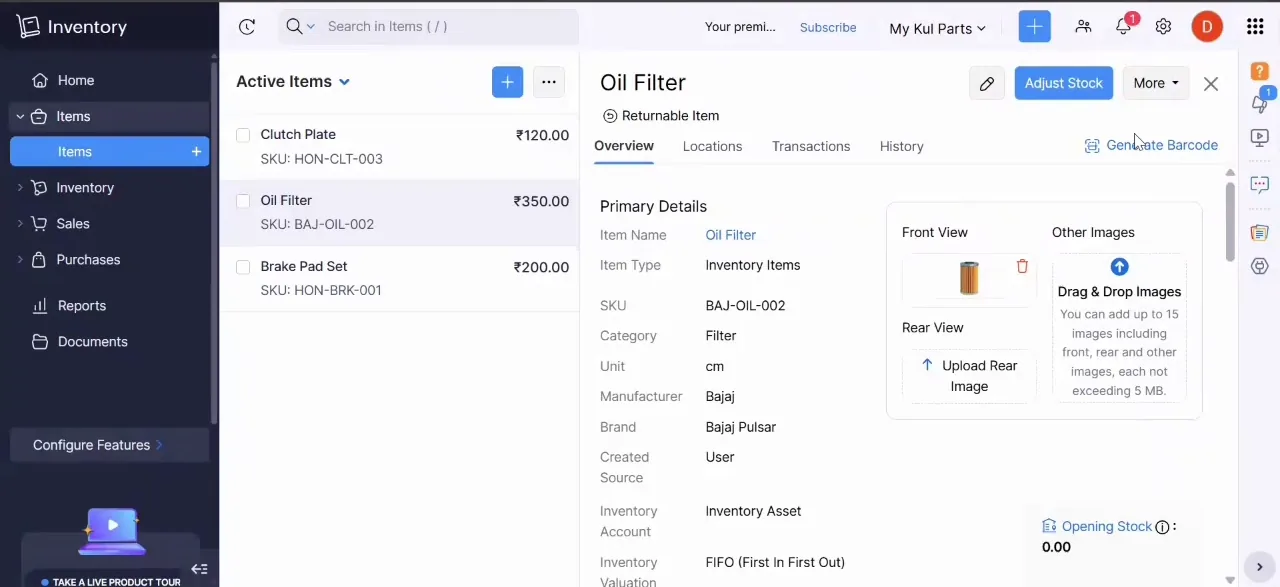Open the Clutch Plate item row

[x=400, y=146]
